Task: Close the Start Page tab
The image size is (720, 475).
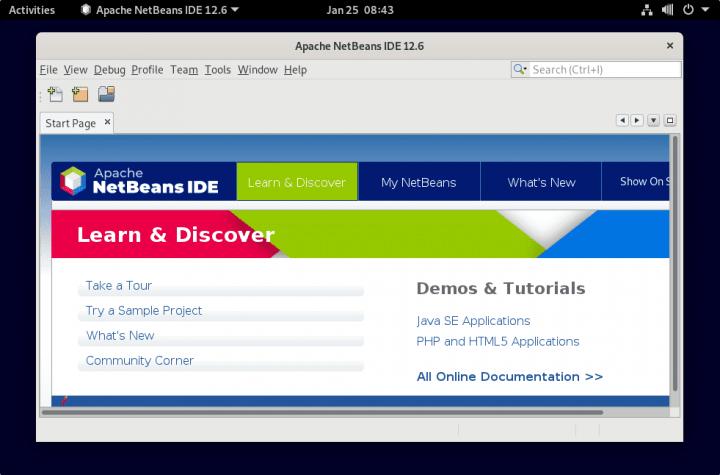Action: (x=106, y=123)
